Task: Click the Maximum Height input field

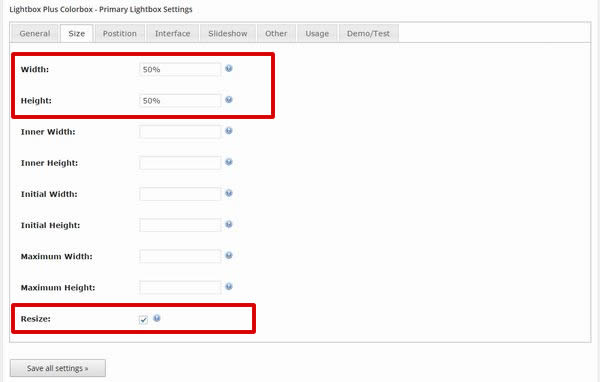Action: 180,287
